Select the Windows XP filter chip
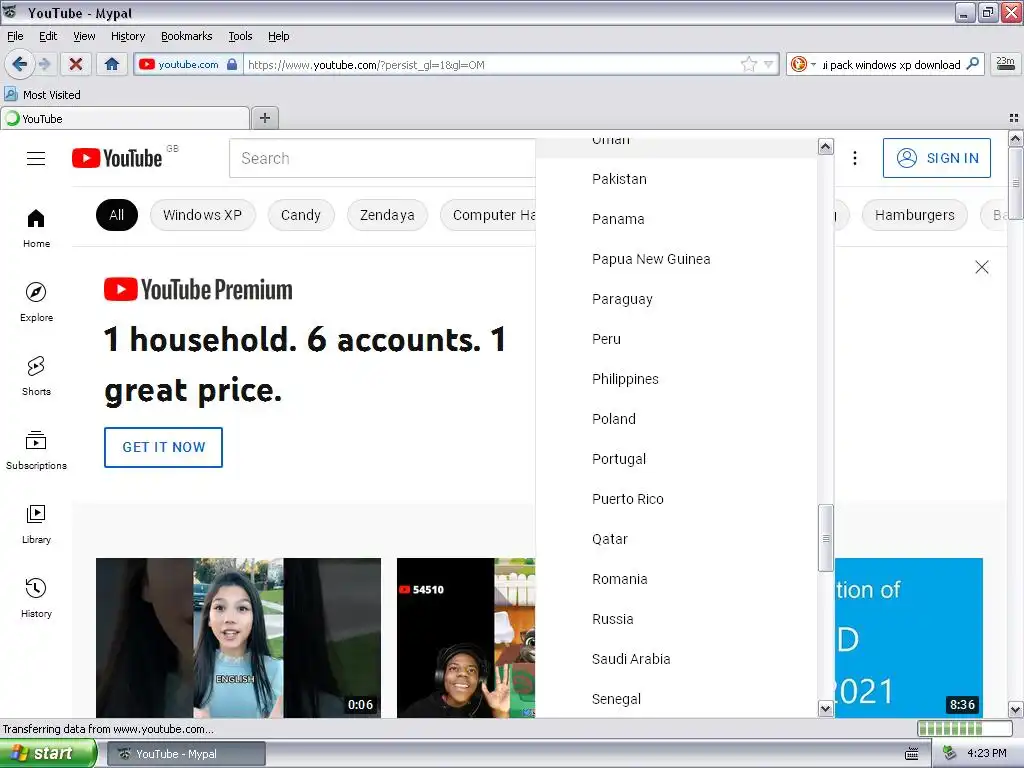1024x768 pixels. (202, 215)
